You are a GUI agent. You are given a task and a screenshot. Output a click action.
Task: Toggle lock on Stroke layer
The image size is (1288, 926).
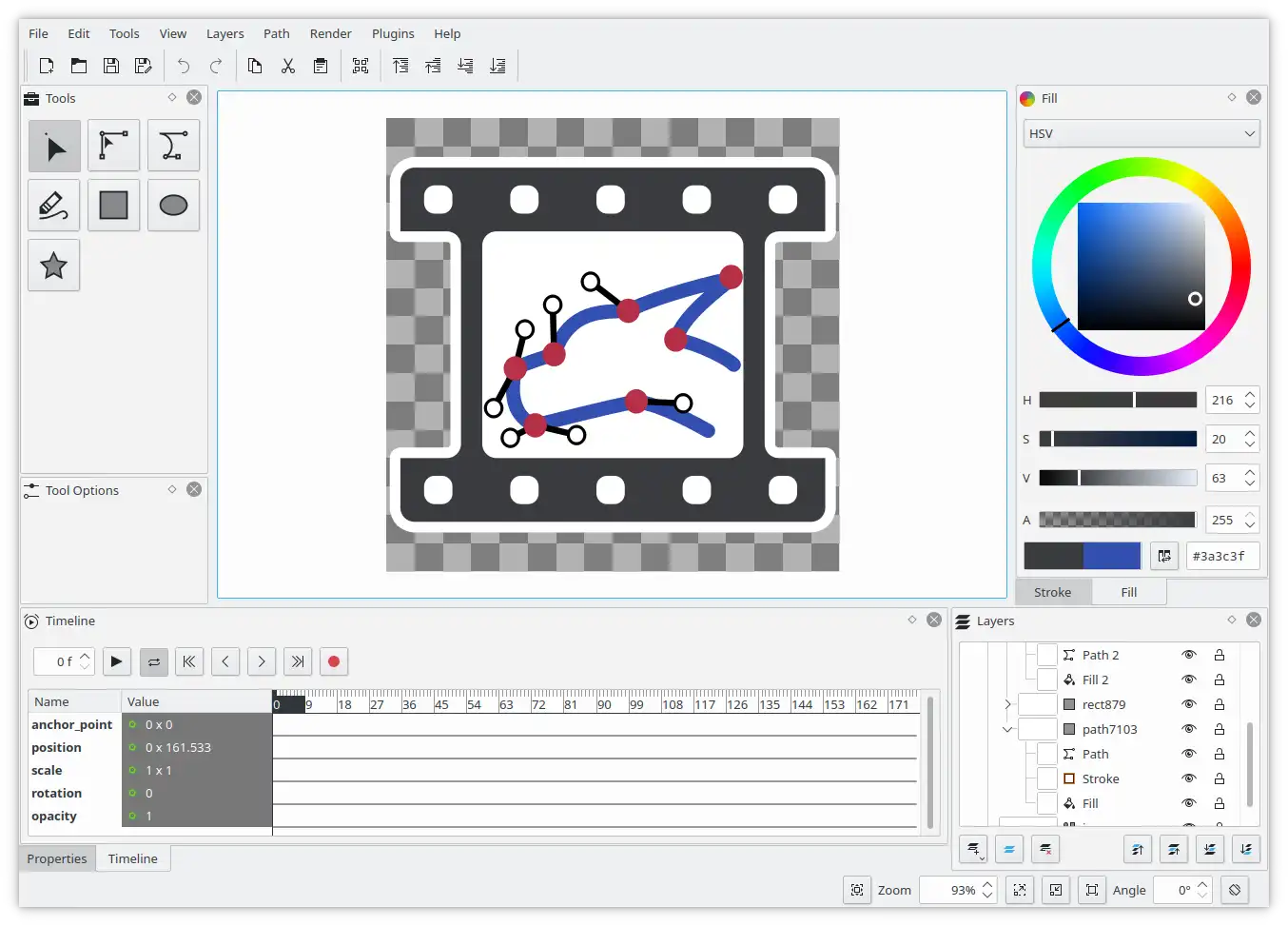[1219, 778]
